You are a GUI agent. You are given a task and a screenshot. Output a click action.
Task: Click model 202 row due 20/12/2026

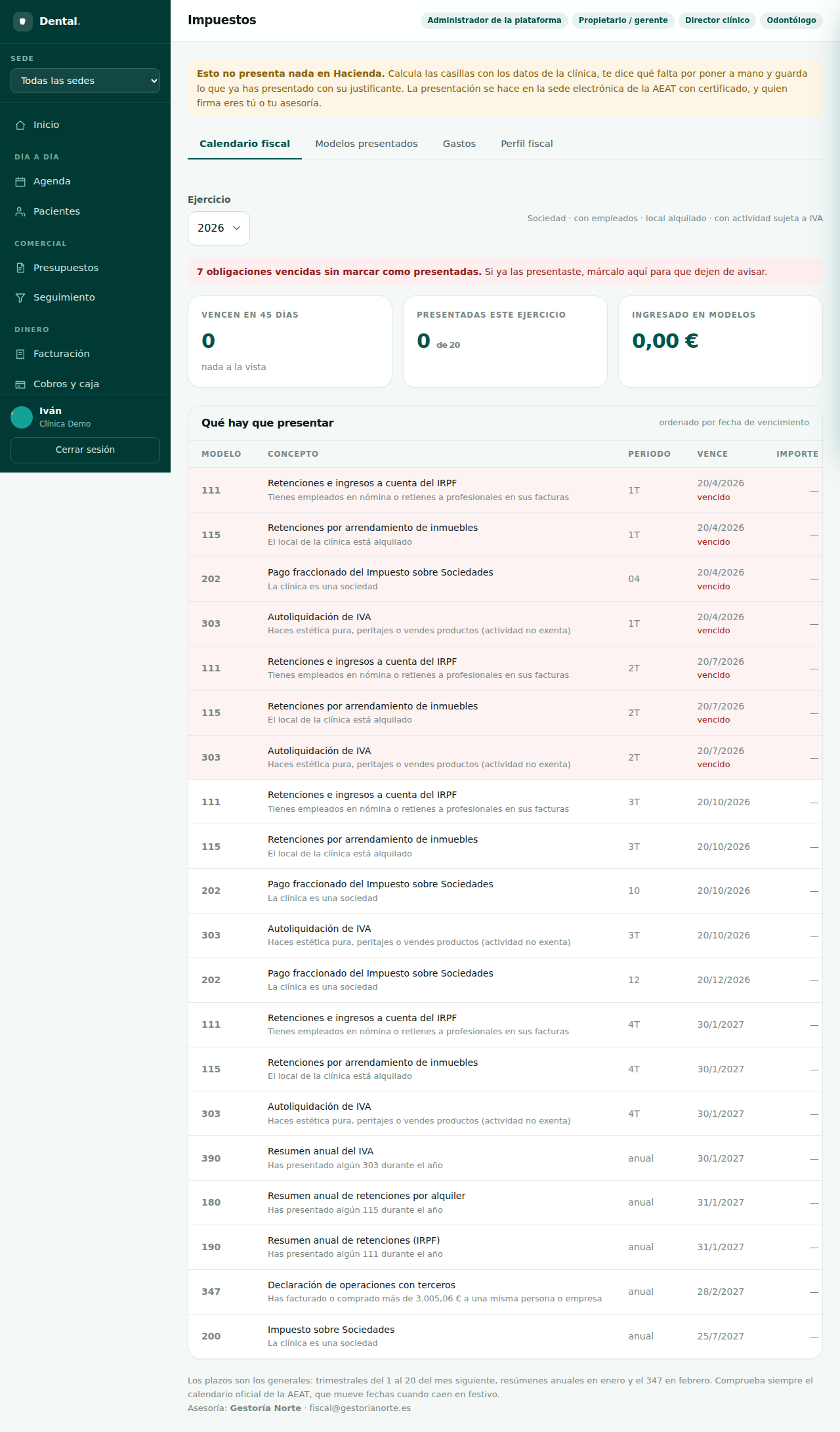(505, 980)
